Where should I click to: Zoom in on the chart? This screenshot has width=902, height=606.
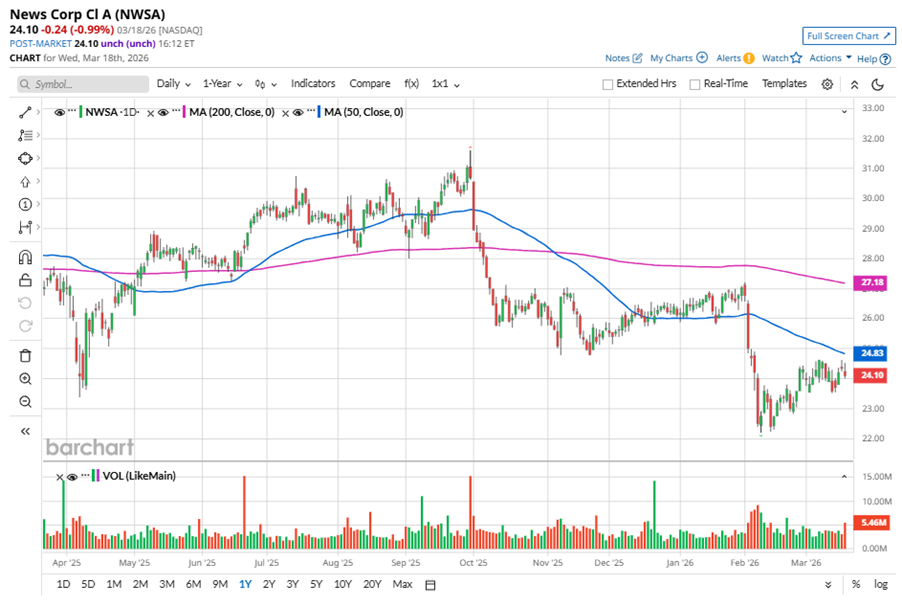click(25, 379)
